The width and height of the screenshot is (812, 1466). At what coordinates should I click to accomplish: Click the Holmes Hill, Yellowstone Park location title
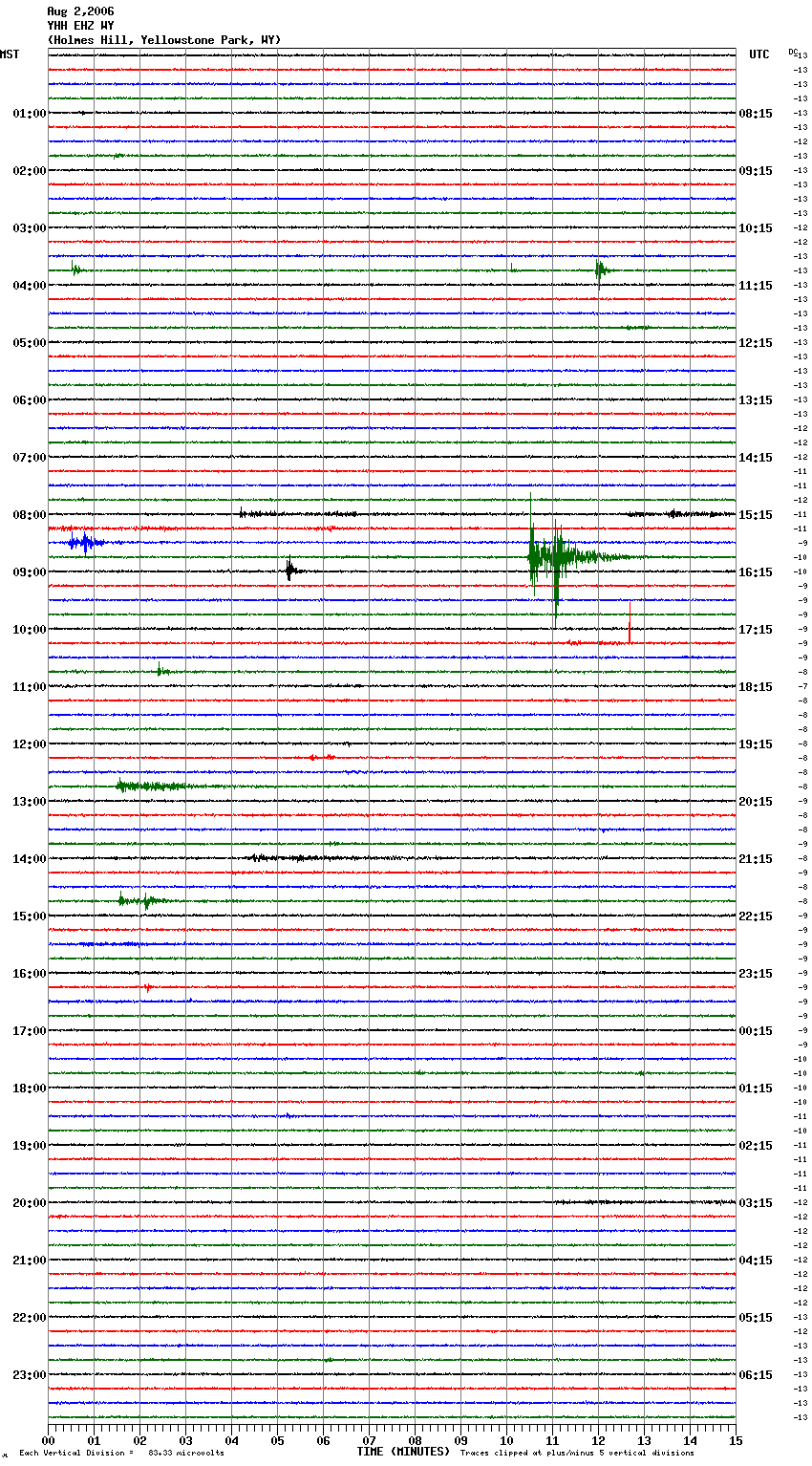(x=164, y=40)
